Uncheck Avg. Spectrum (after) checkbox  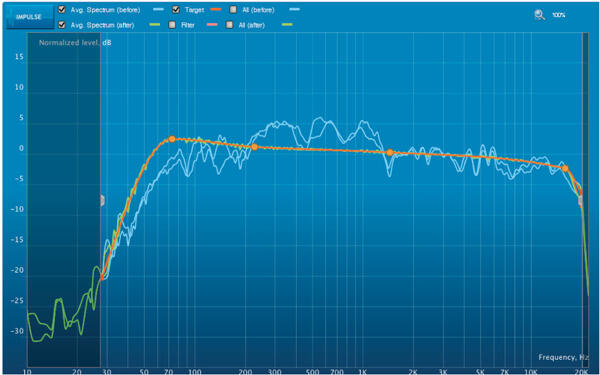(x=61, y=24)
